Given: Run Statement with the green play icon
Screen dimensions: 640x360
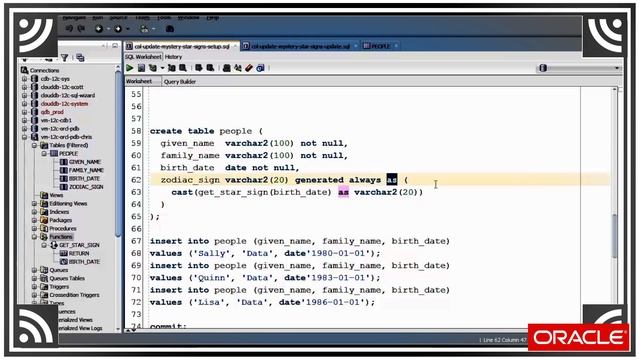Looking at the screenshot, I should tap(130, 68).
